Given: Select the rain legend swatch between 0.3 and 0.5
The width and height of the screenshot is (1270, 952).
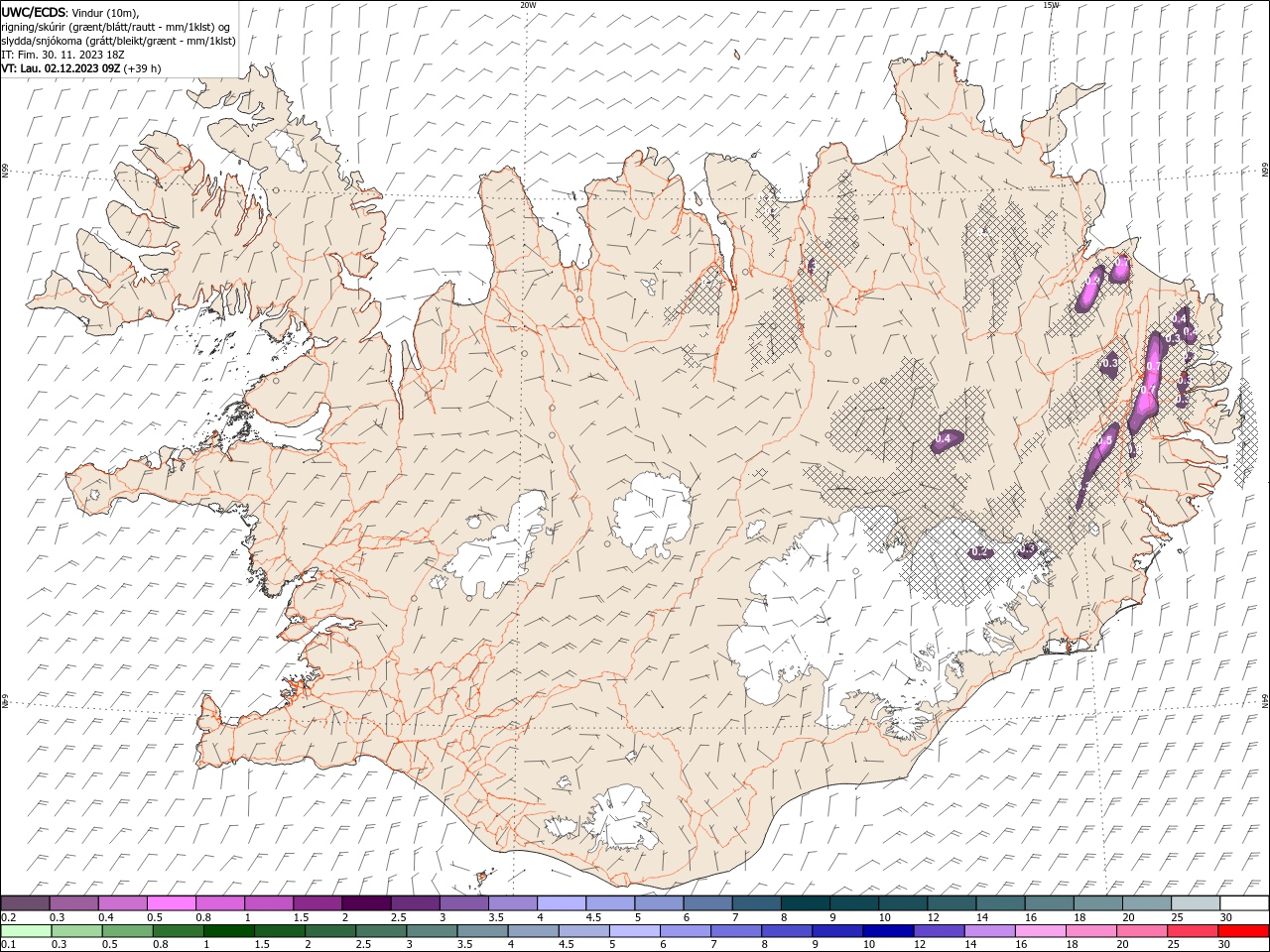Looking at the screenshot, I should point(76,931).
